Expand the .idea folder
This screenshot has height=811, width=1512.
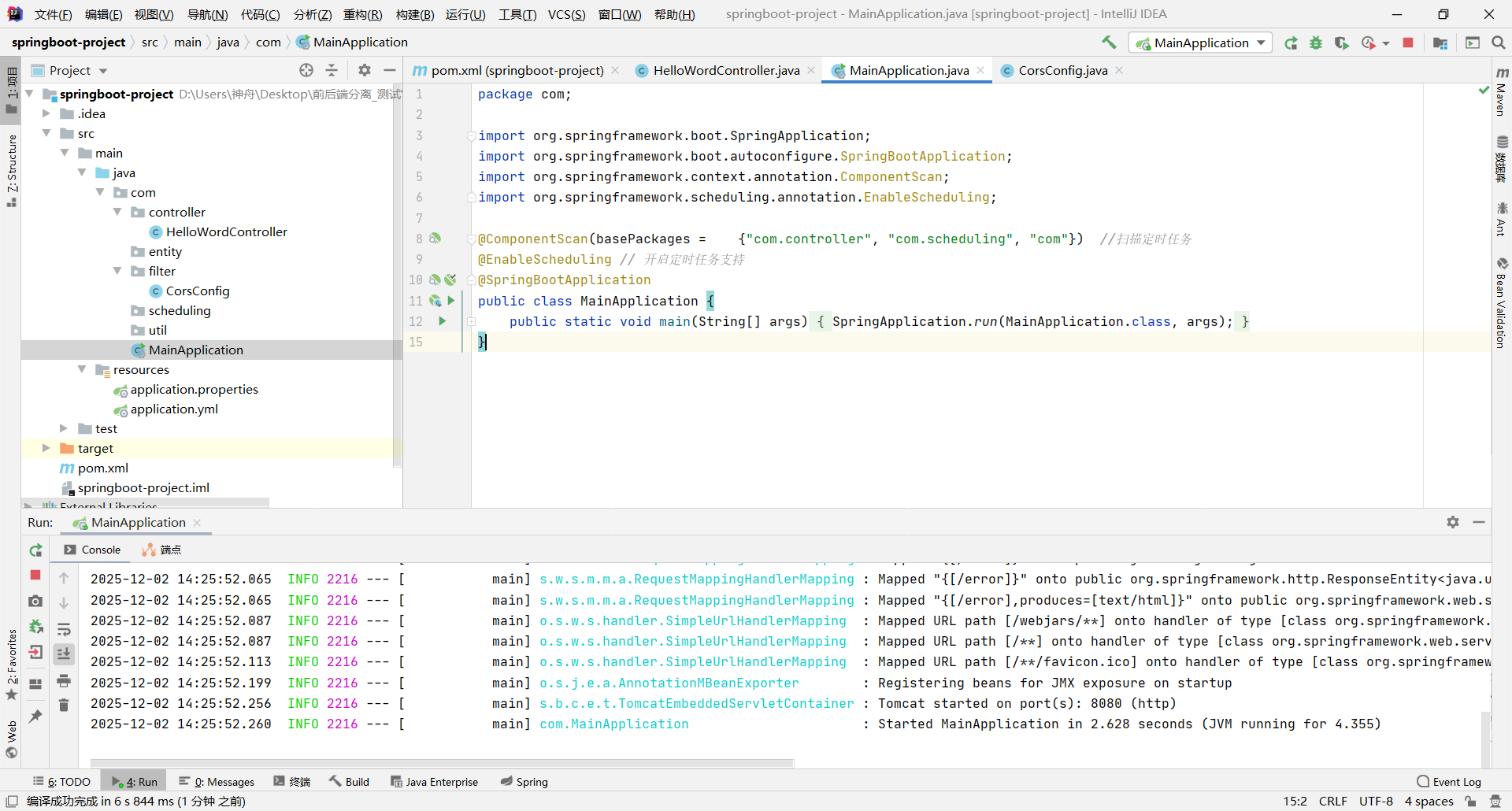click(46, 113)
